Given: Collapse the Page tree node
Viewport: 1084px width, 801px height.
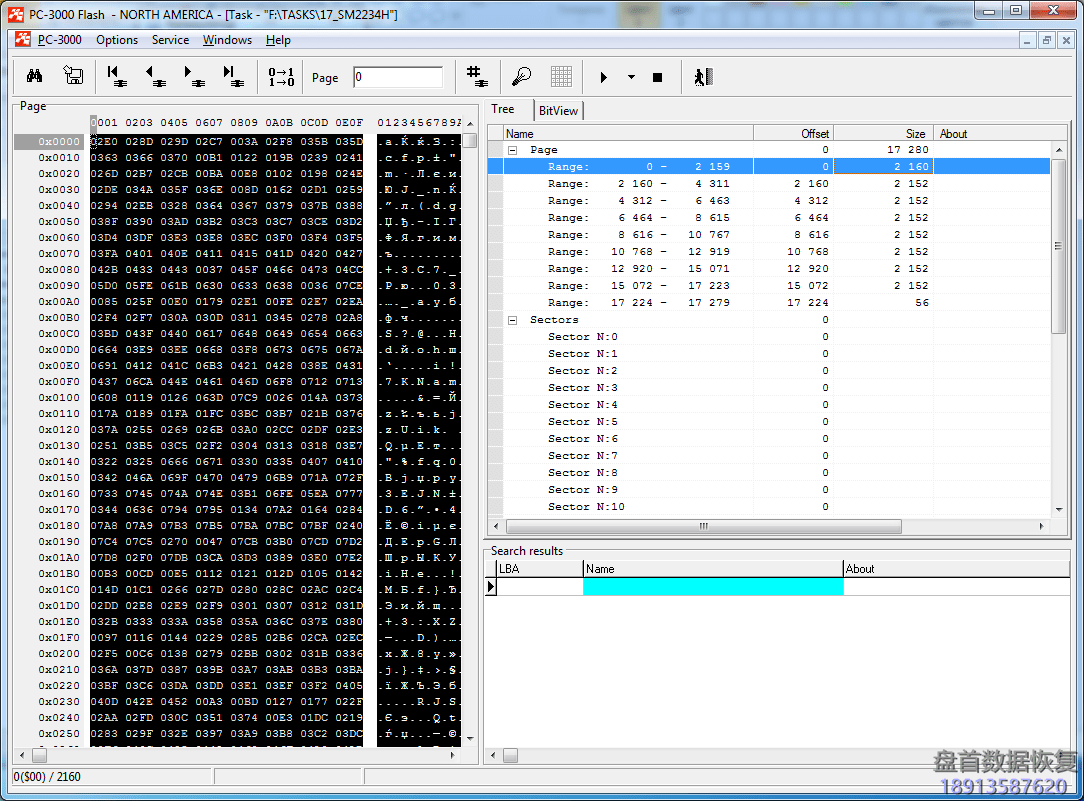Looking at the screenshot, I should [513, 150].
